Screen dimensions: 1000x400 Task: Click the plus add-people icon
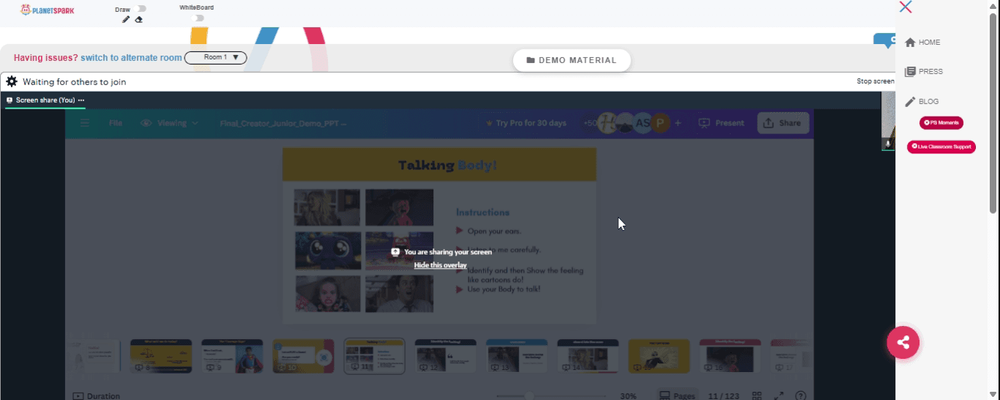coord(678,123)
